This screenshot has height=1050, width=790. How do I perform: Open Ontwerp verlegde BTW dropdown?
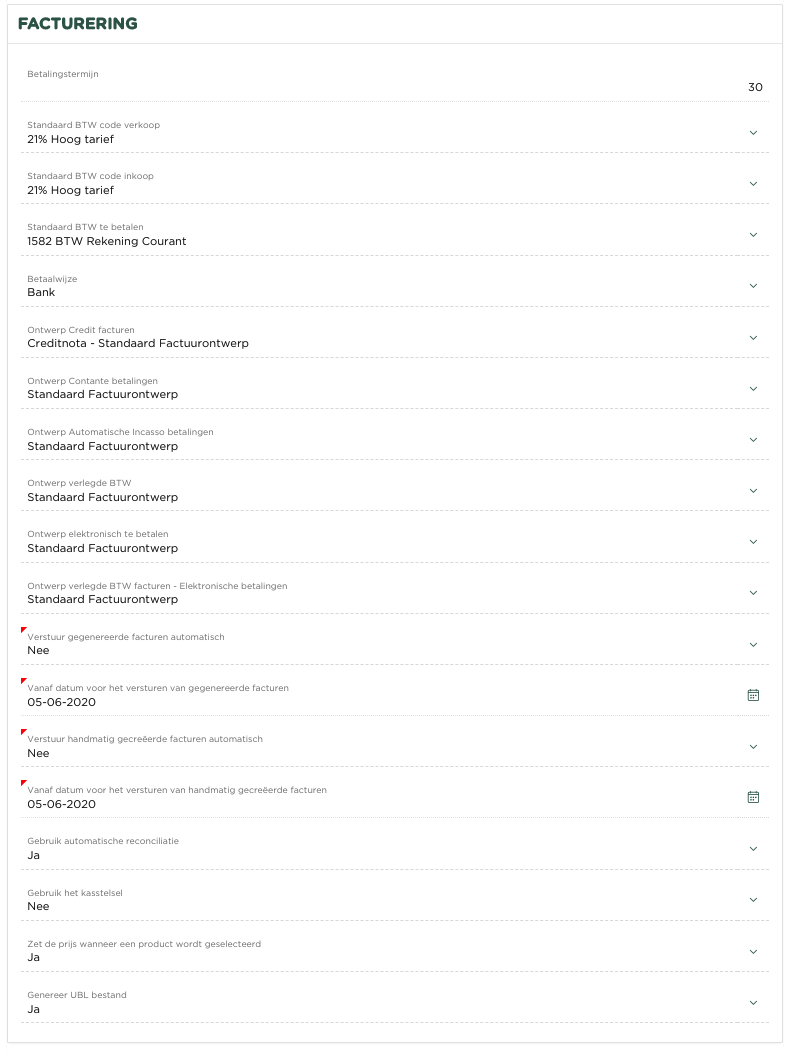pos(753,491)
